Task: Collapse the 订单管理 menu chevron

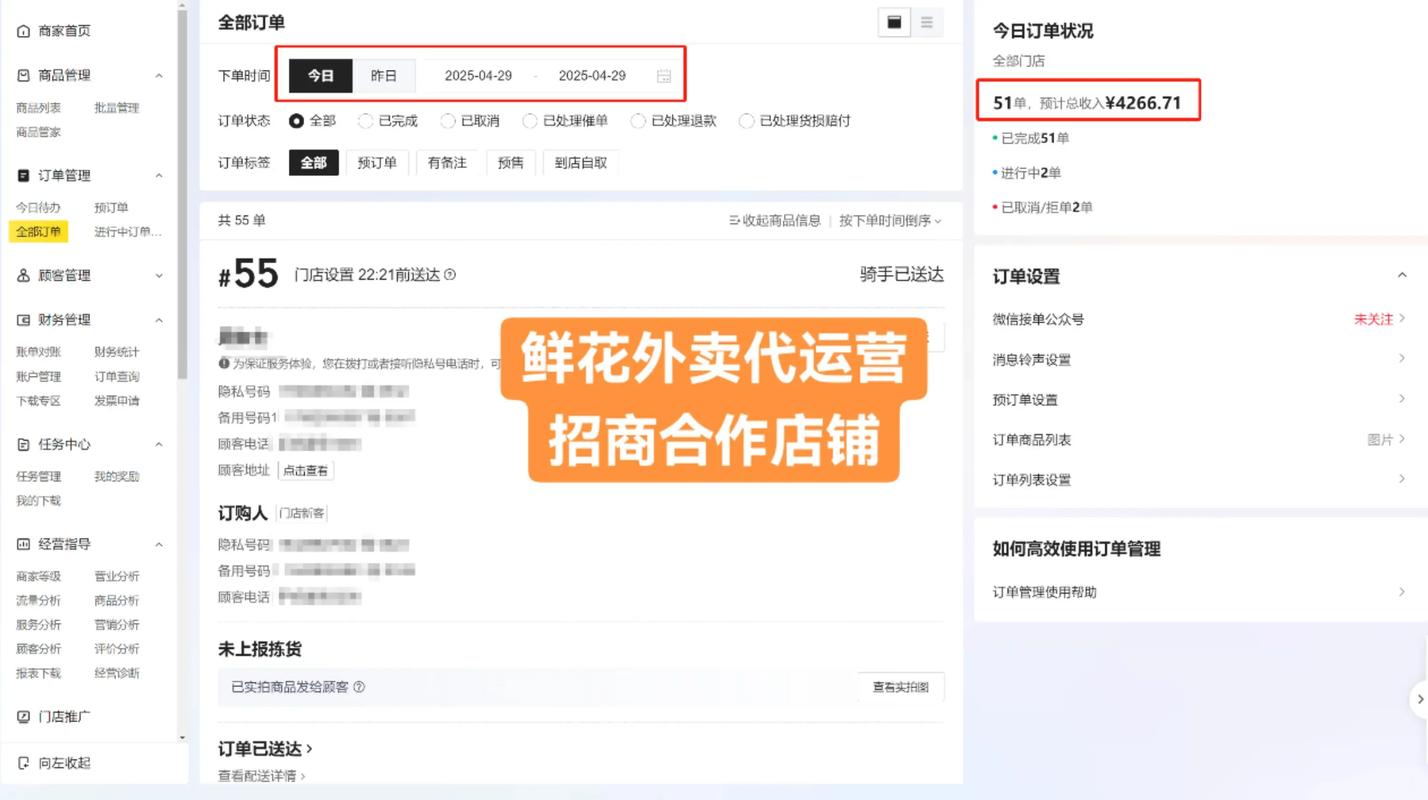Action: click(x=159, y=175)
